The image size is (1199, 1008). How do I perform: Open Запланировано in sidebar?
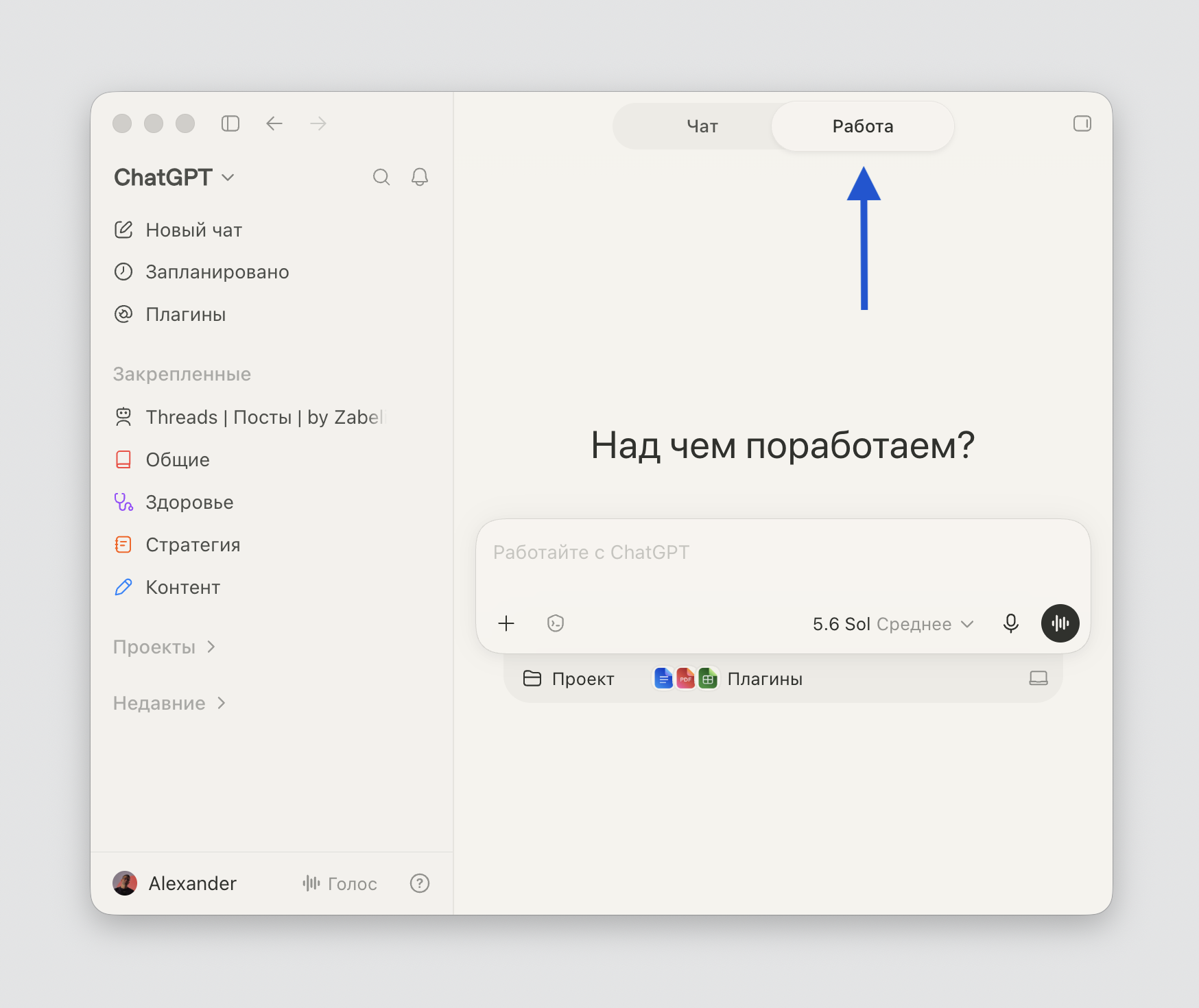click(x=217, y=272)
